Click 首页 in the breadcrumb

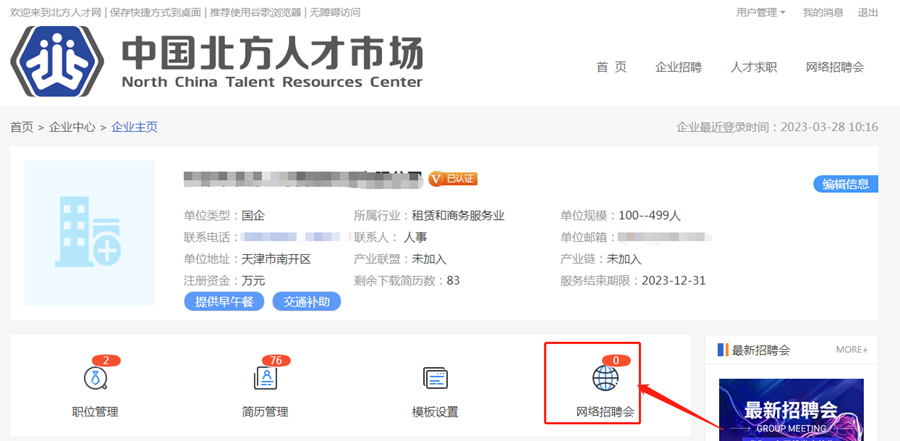coord(22,127)
